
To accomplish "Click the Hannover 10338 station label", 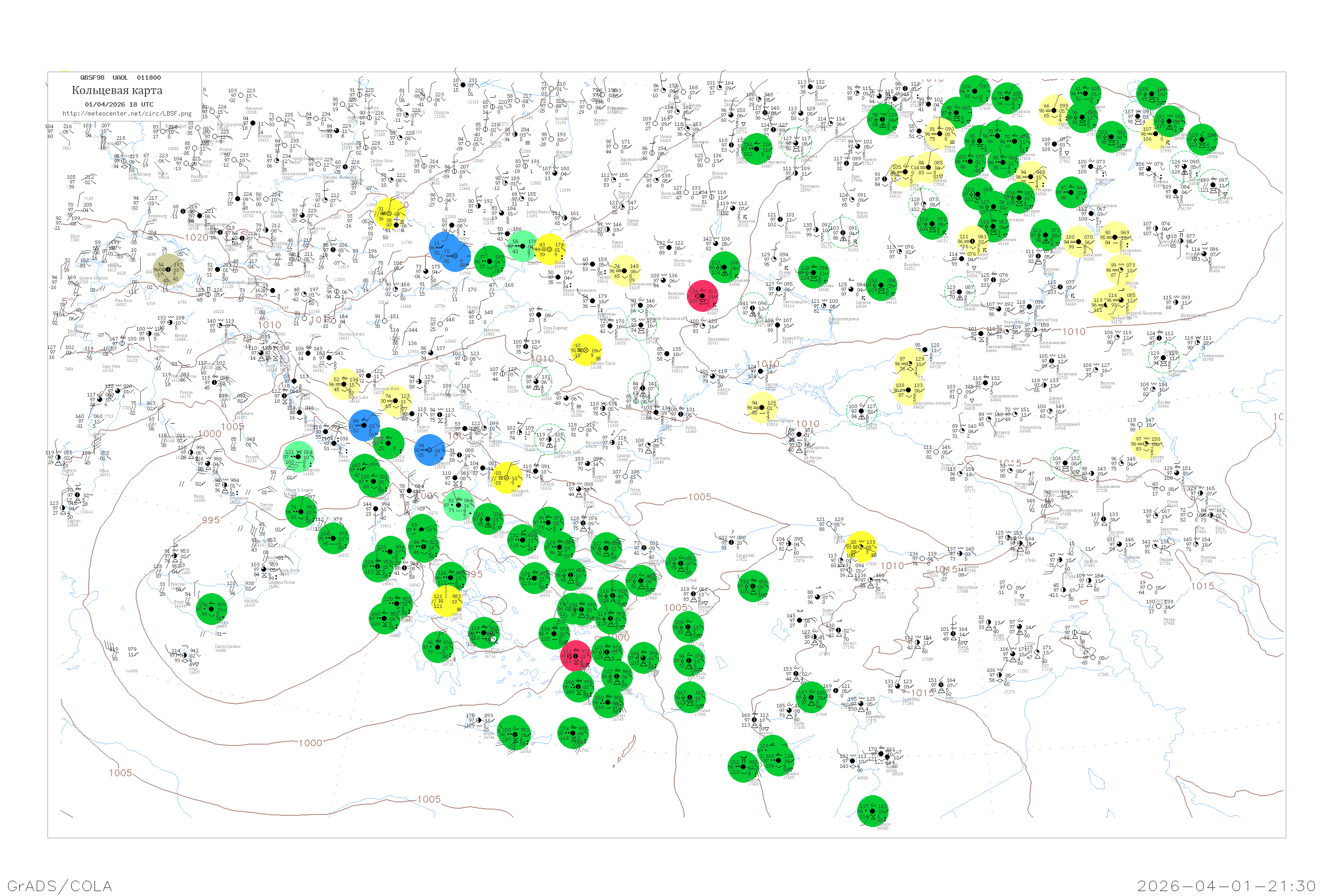I will [254, 110].
